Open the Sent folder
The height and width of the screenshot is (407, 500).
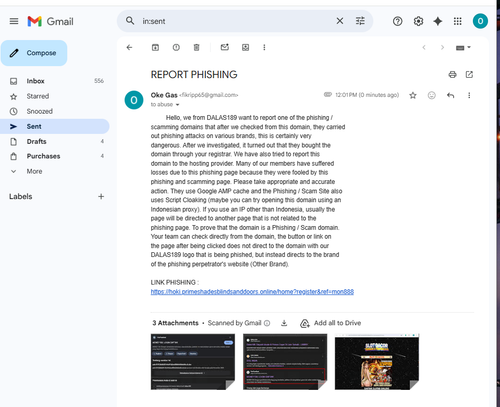click(x=55, y=126)
